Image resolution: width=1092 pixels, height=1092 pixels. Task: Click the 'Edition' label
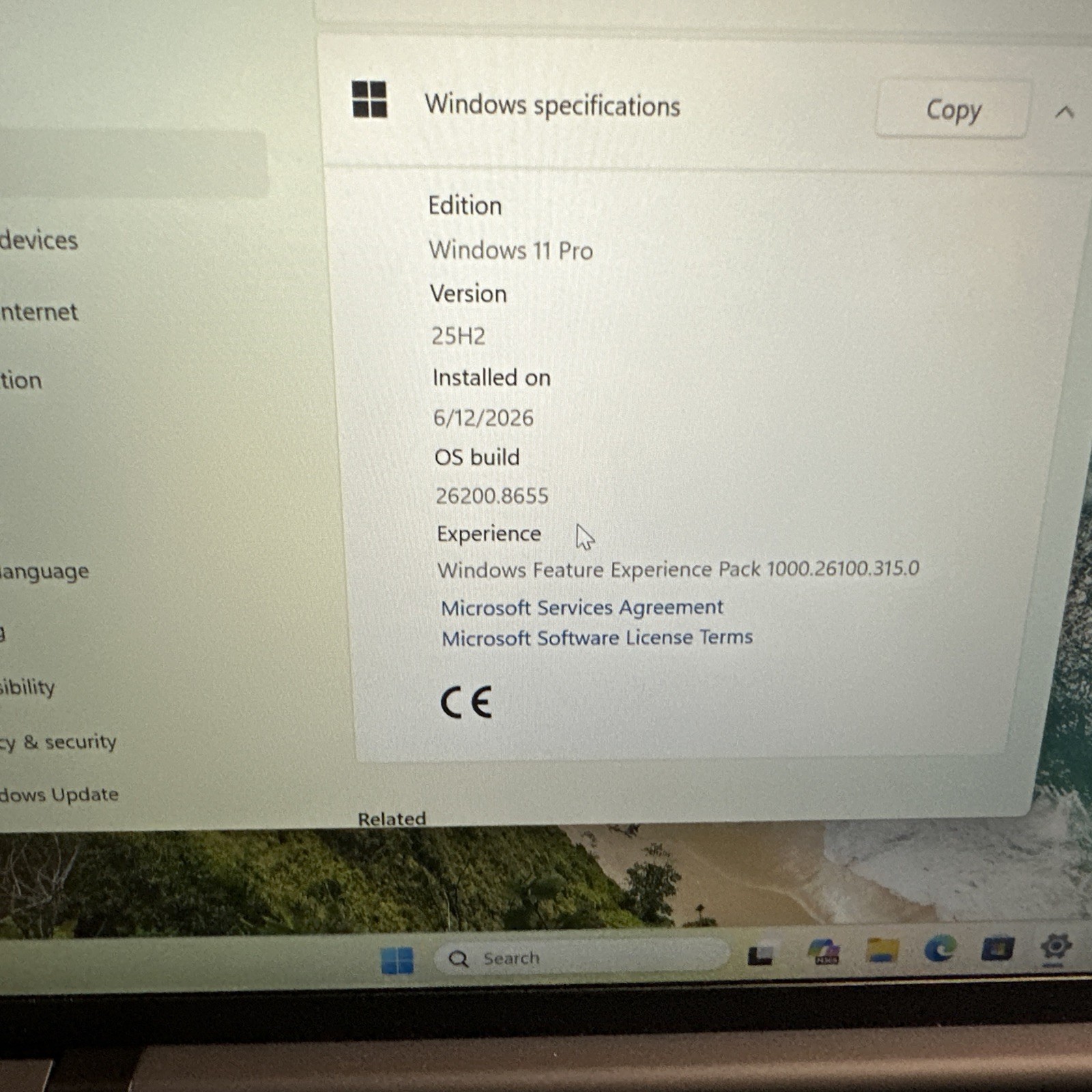click(465, 206)
